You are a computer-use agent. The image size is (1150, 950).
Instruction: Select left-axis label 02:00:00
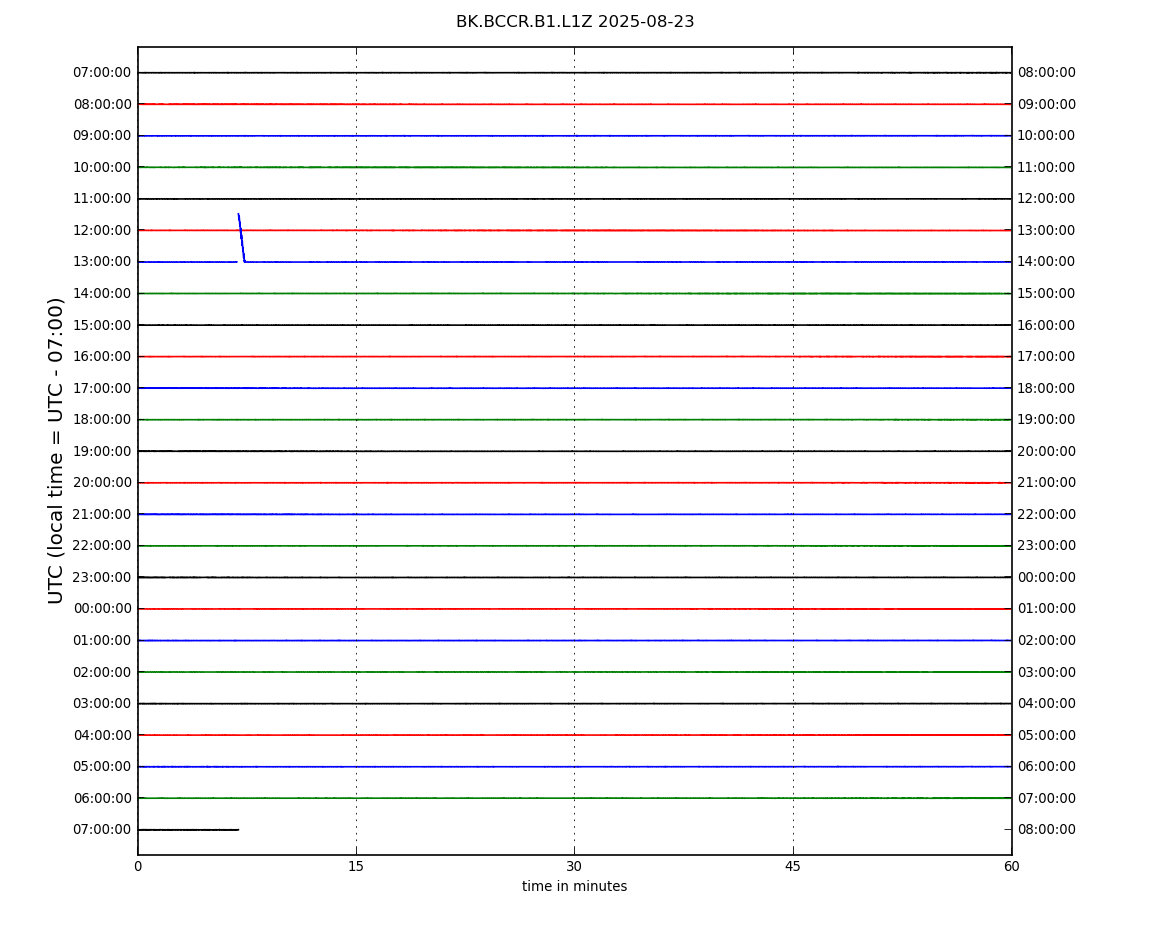click(x=102, y=672)
